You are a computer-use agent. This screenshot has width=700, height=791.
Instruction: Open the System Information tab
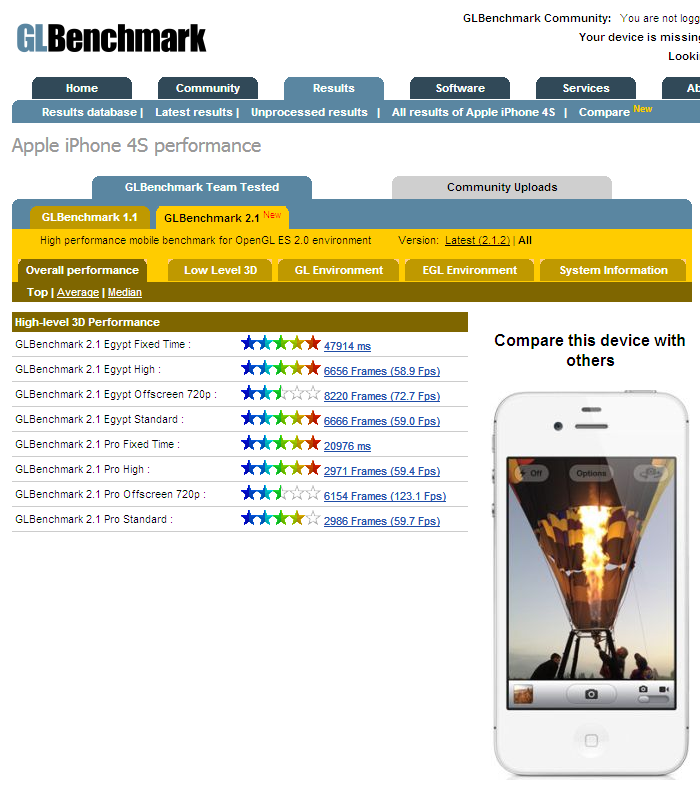click(x=613, y=270)
